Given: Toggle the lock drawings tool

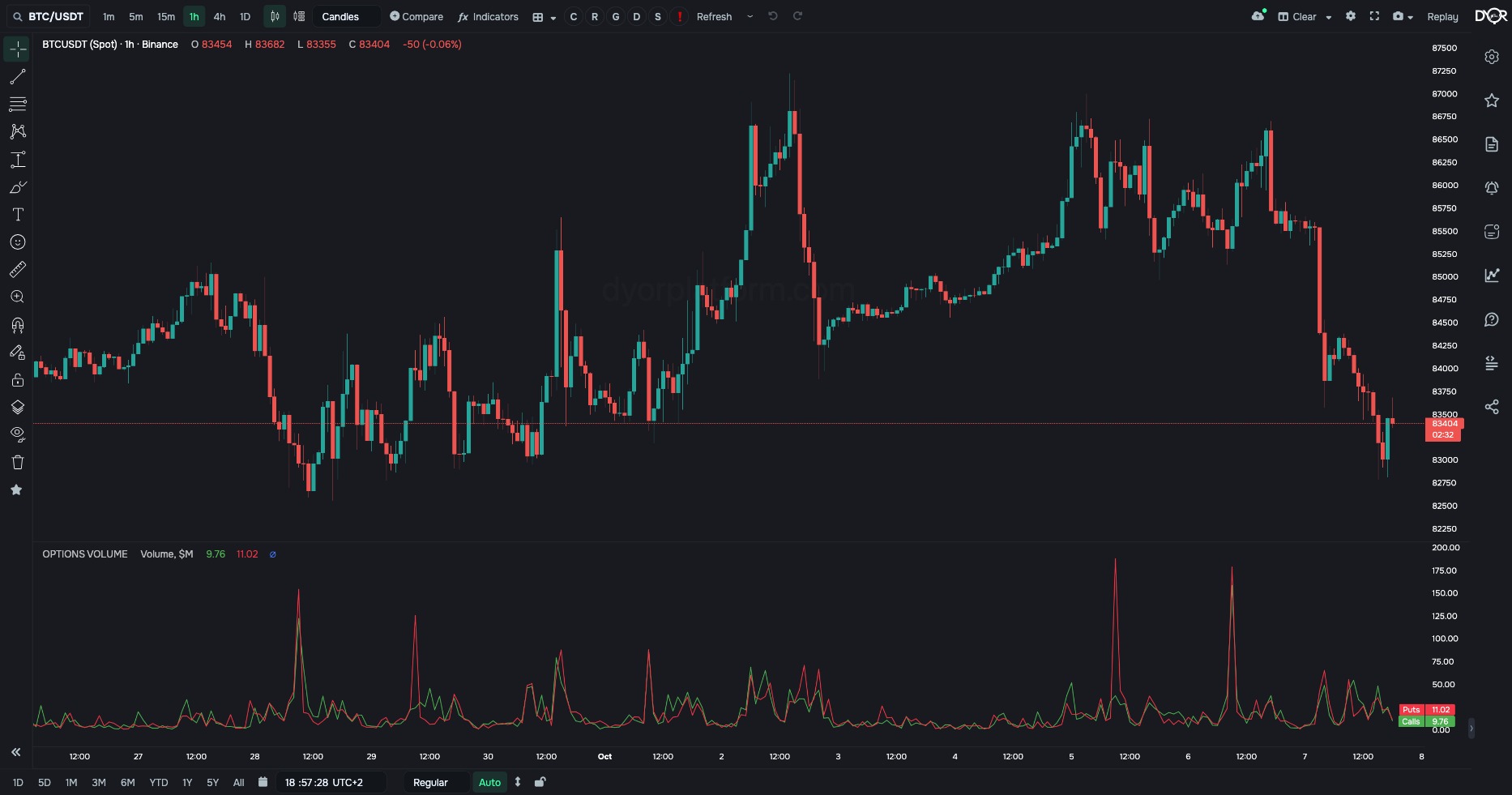Looking at the screenshot, I should point(17,380).
